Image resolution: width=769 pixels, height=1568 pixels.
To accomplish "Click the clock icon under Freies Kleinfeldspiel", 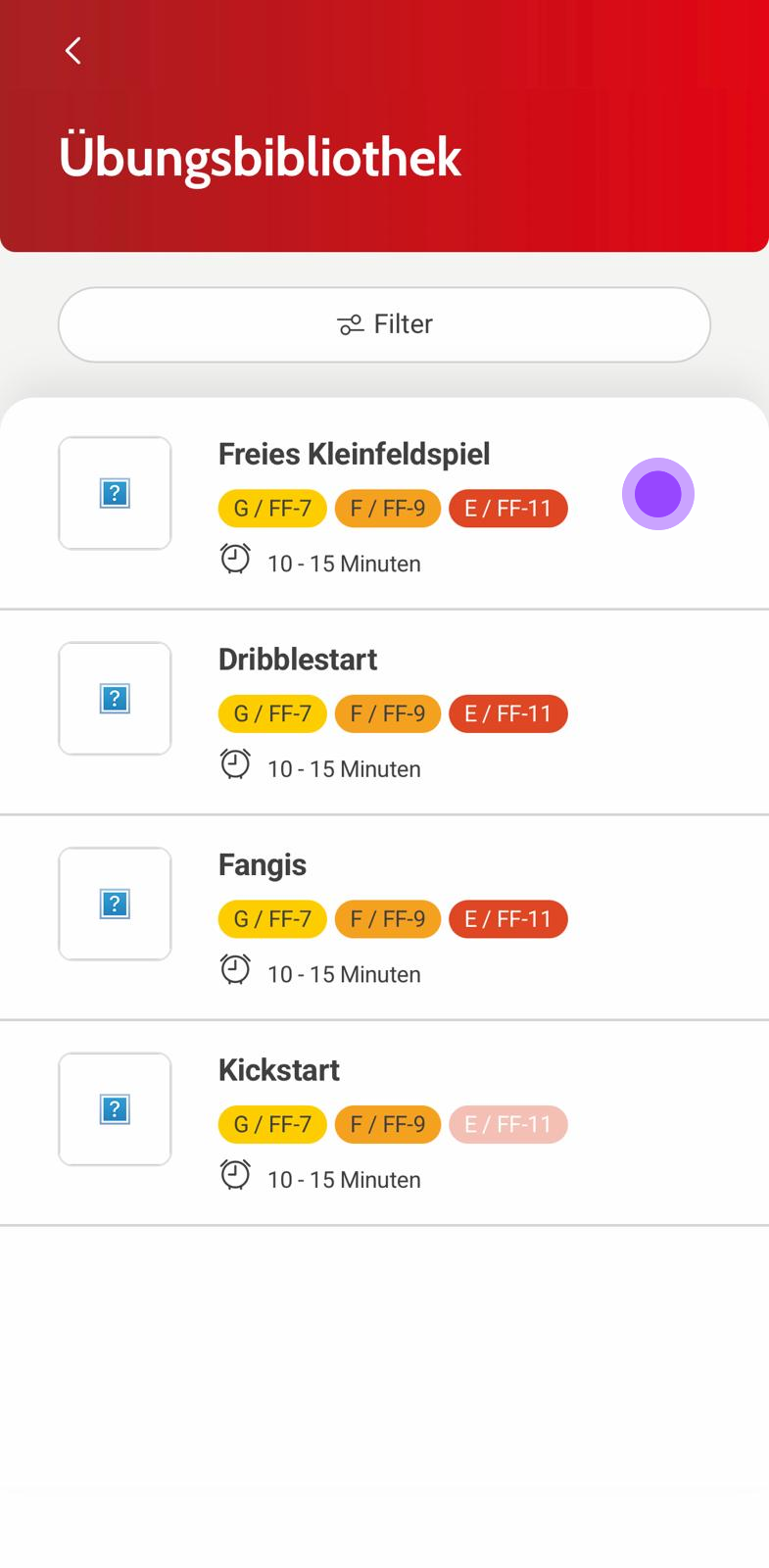I will coord(235,559).
